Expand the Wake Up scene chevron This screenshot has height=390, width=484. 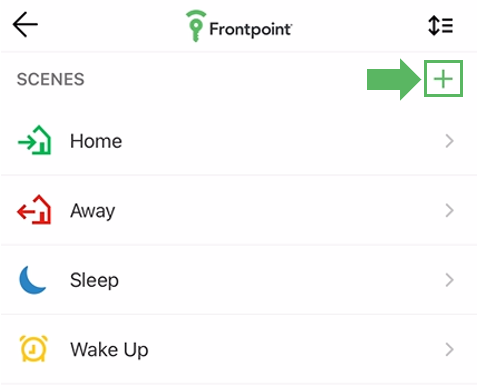[x=449, y=350]
